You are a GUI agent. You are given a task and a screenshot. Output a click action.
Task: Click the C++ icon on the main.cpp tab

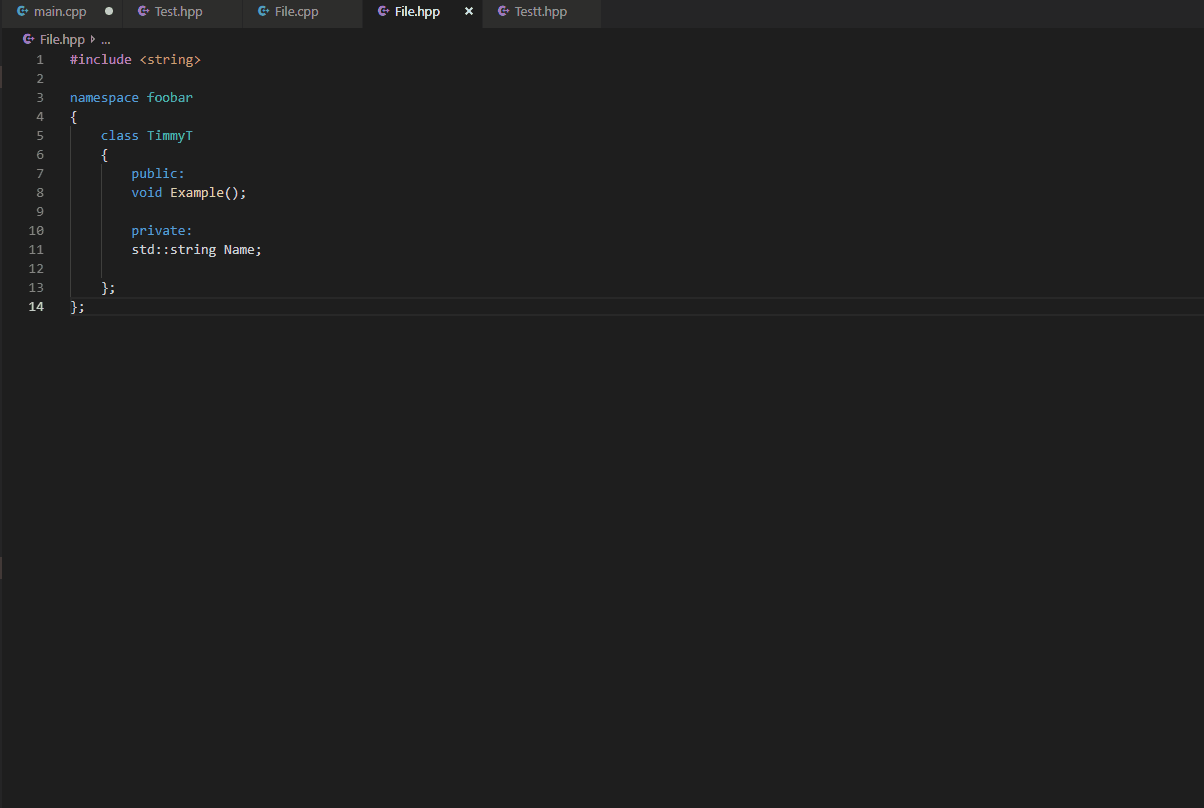click(22, 11)
